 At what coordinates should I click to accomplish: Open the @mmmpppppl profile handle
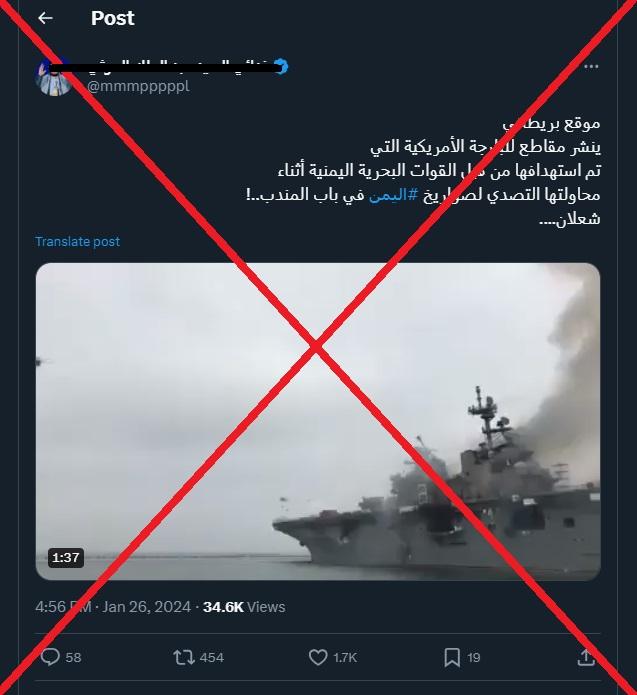tap(138, 86)
